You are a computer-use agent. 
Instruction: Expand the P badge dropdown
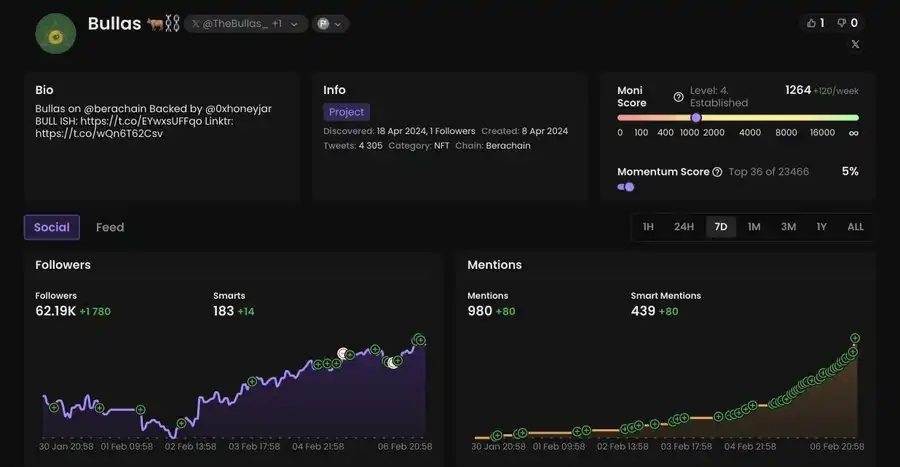click(330, 24)
